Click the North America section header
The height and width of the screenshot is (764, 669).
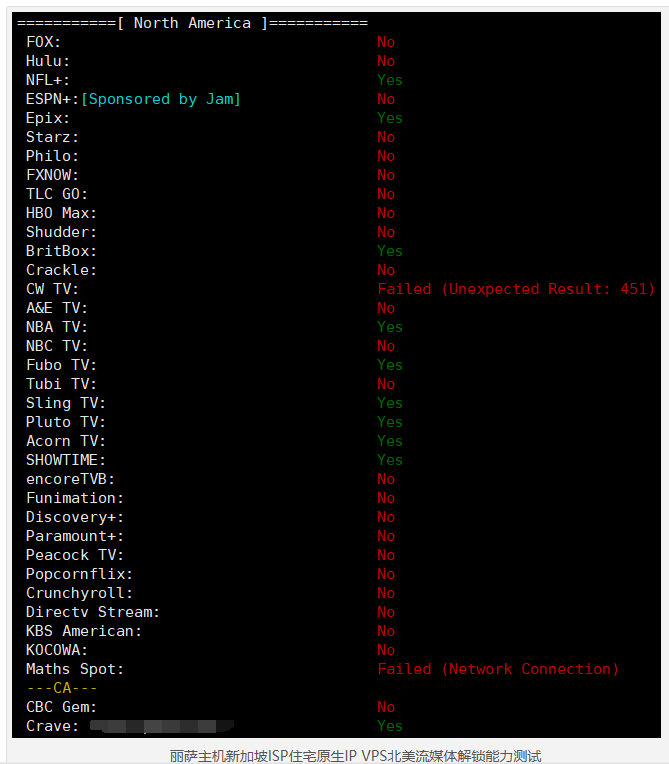click(192, 23)
